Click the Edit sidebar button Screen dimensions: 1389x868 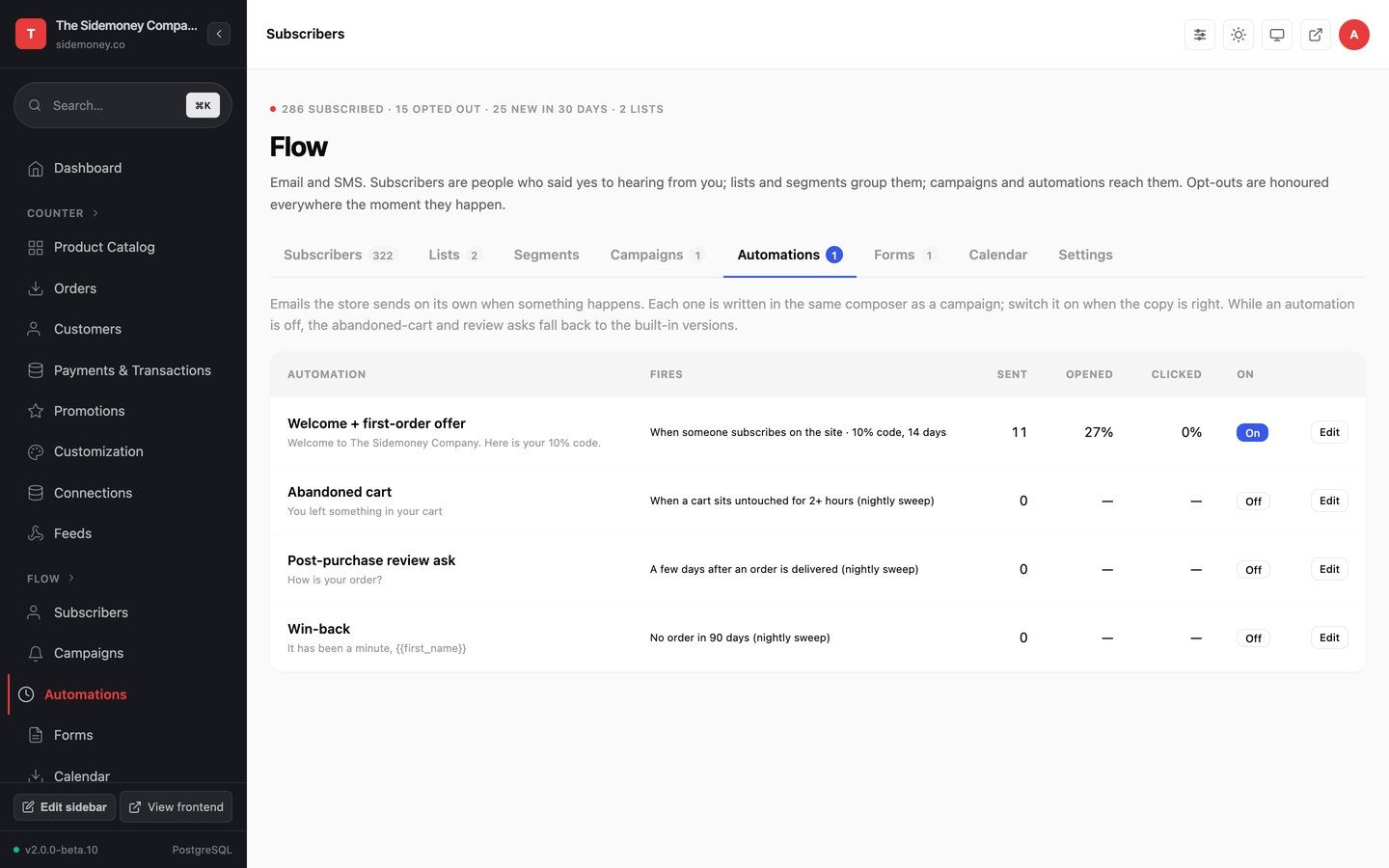[65, 807]
